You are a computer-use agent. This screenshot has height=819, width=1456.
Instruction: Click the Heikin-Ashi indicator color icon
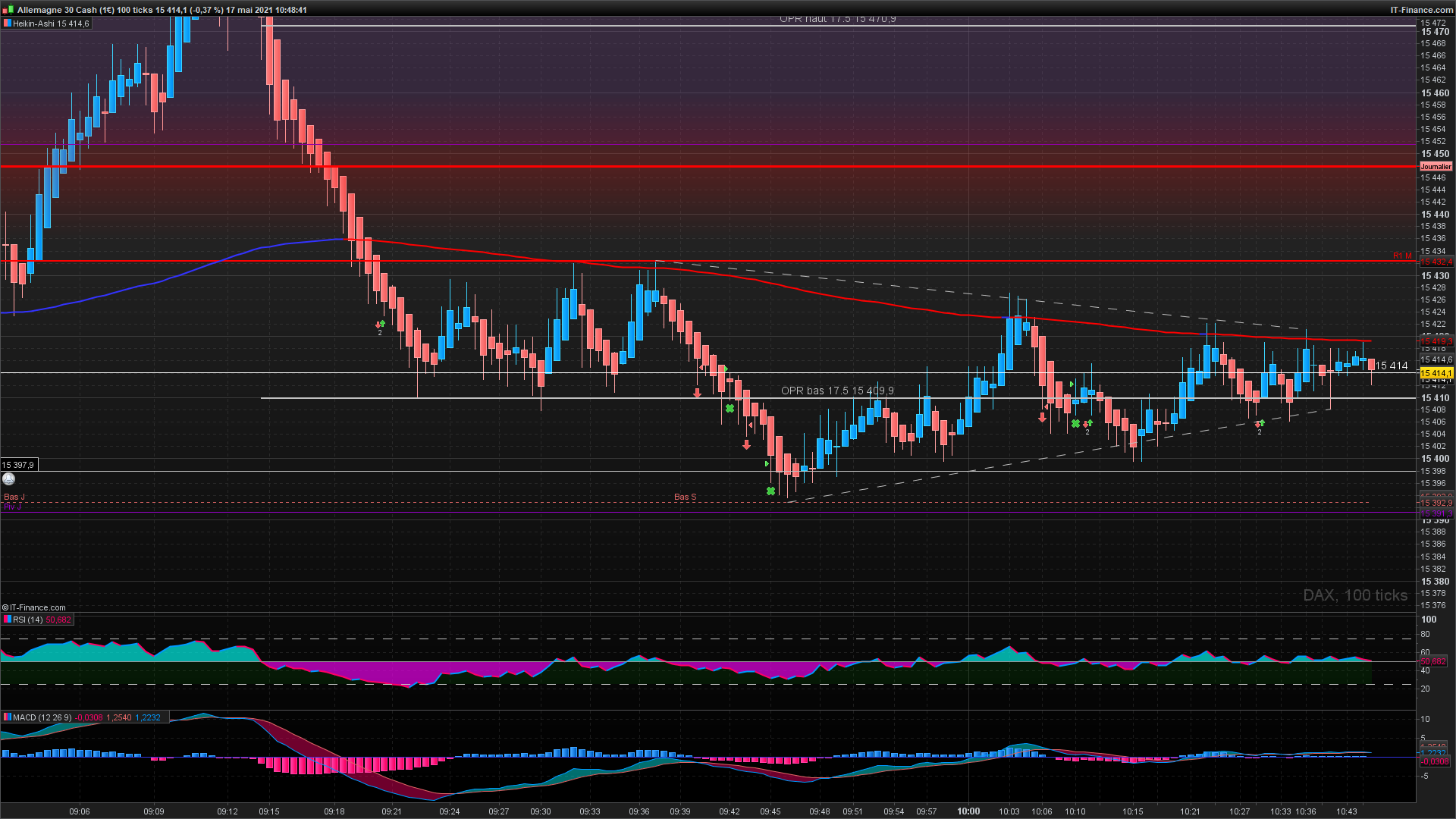coord(7,24)
